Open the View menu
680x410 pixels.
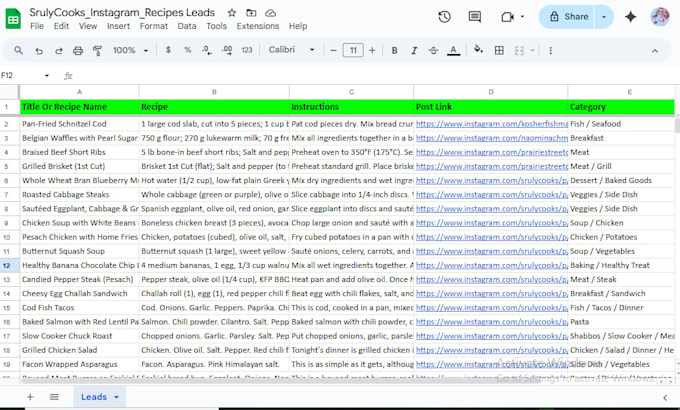(88, 26)
